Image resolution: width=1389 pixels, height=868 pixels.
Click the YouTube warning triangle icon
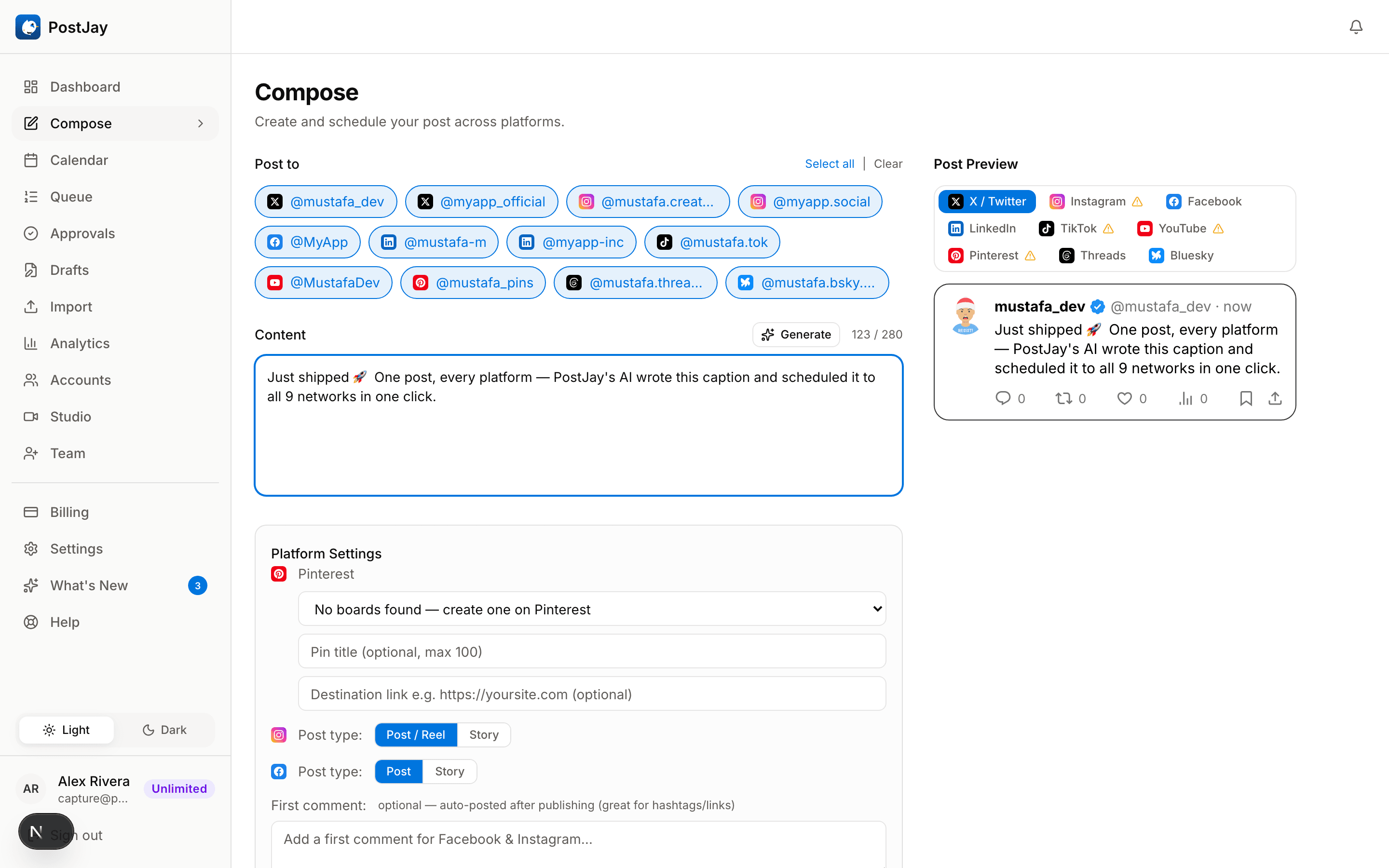pyautogui.click(x=1218, y=229)
